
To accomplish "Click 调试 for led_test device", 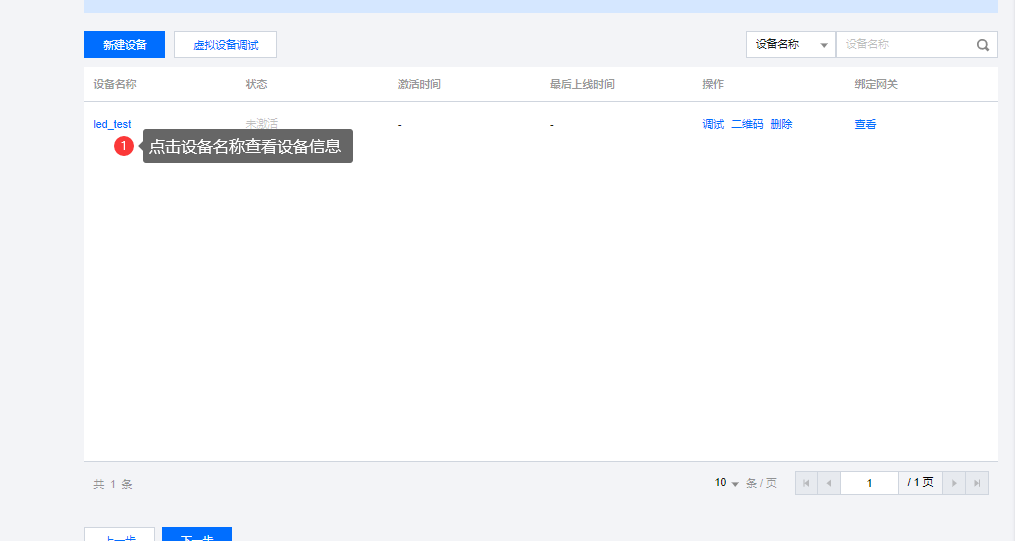I will pos(713,124).
